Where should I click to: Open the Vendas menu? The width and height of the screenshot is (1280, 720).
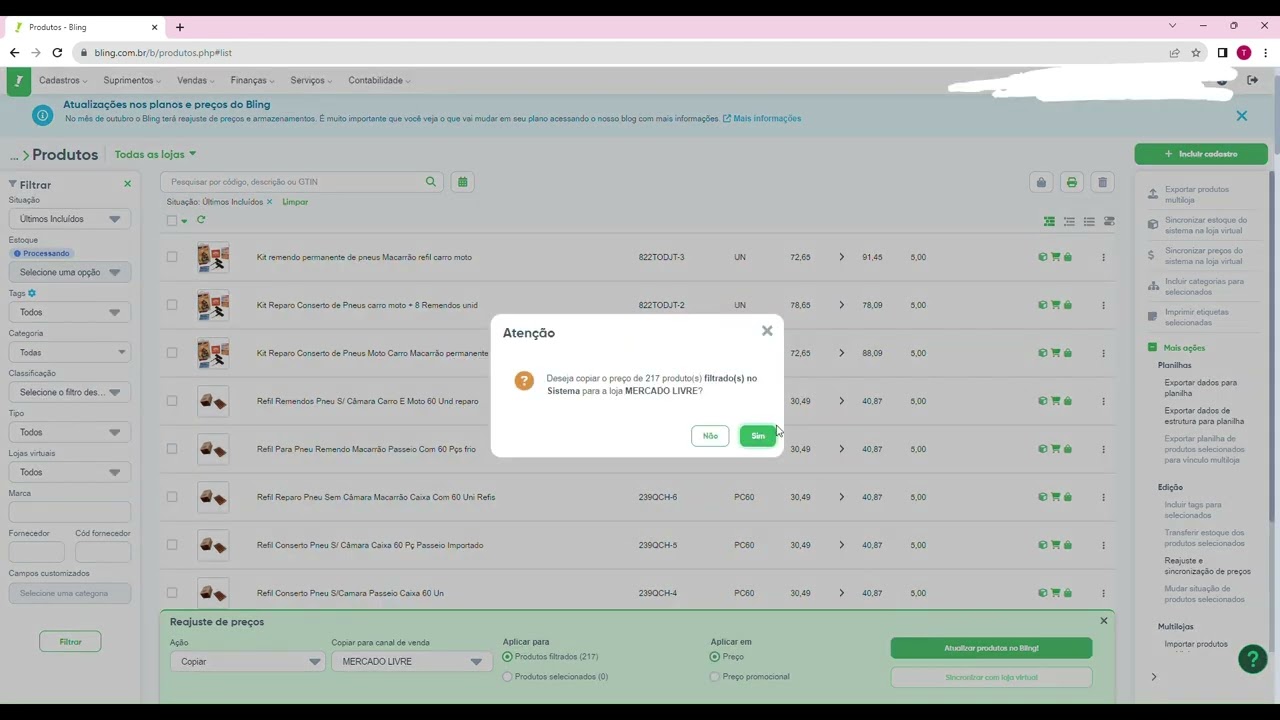coord(196,81)
